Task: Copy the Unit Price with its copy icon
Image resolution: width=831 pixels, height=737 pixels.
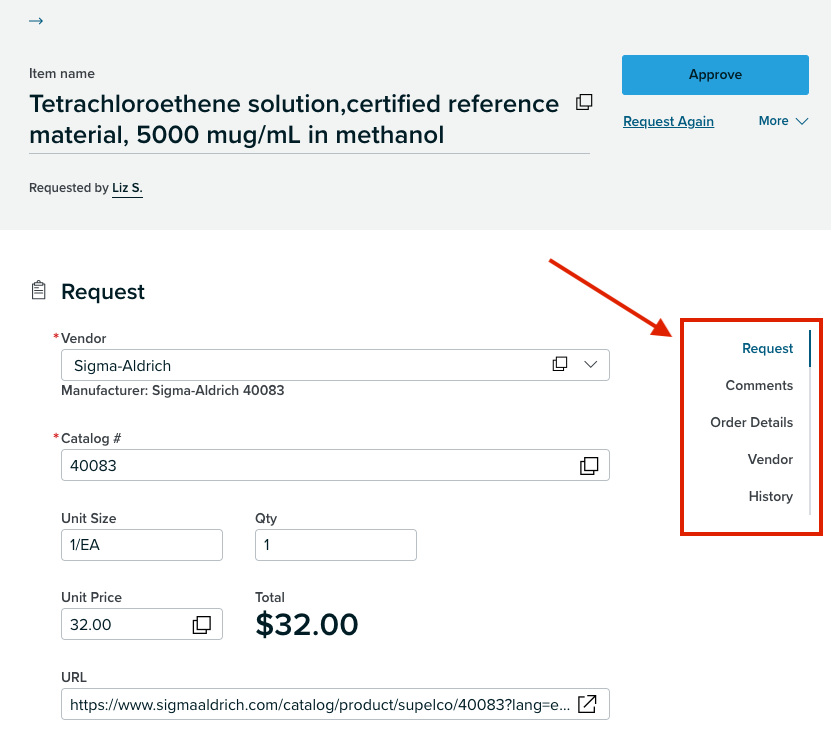Action: tap(201, 625)
